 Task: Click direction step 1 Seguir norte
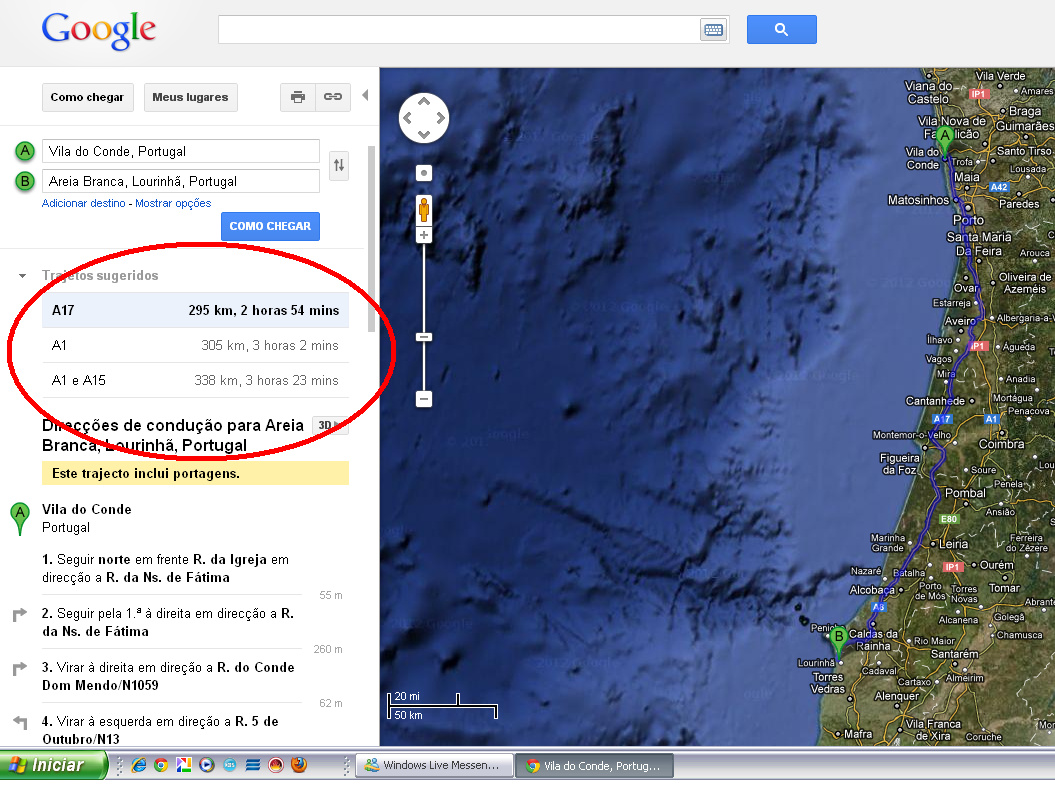point(172,568)
